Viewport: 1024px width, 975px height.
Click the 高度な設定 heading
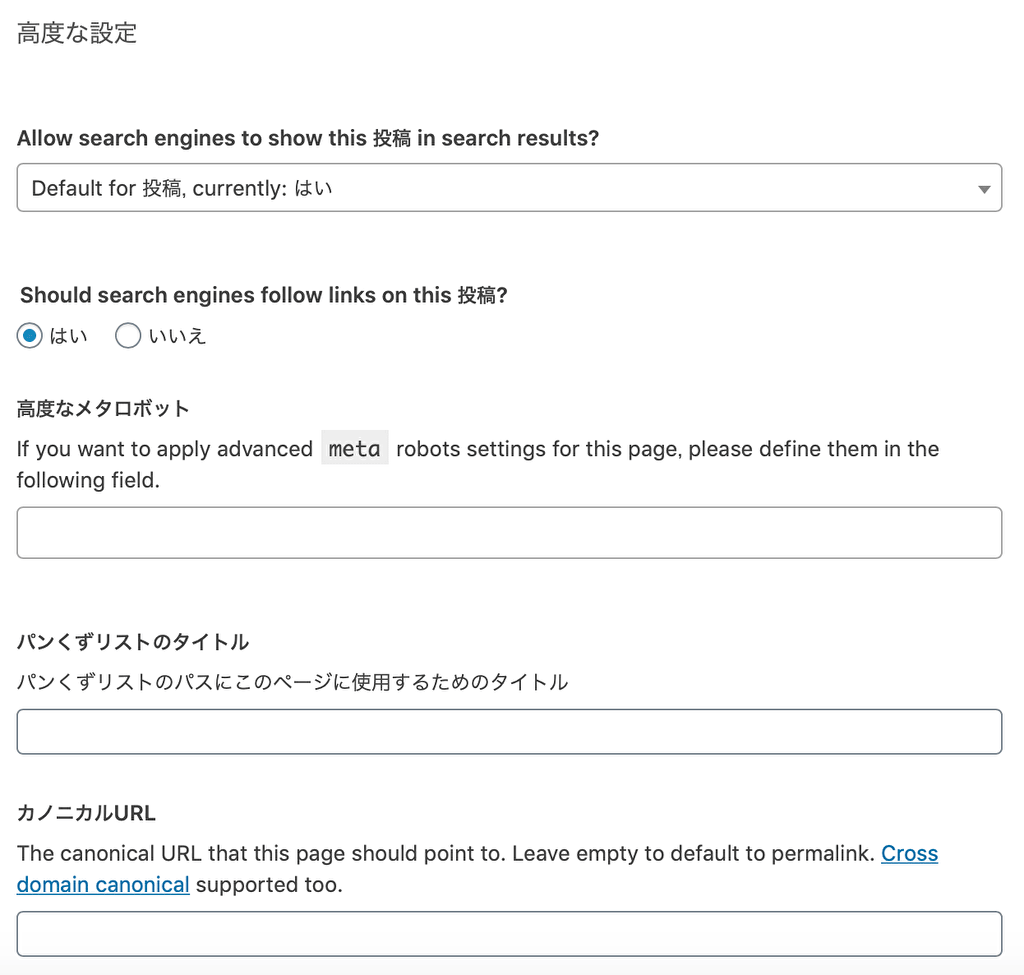click(76, 33)
